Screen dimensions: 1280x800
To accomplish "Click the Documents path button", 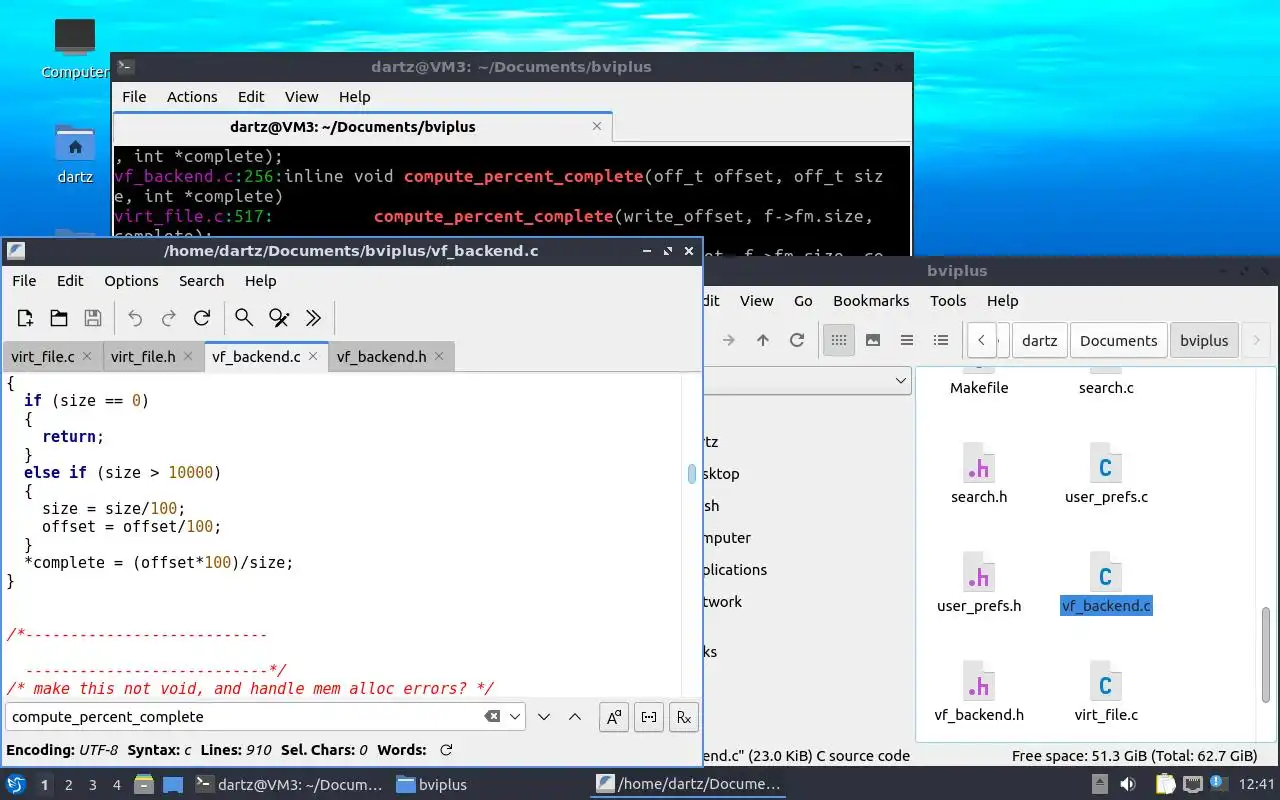I will pos(1118,340).
